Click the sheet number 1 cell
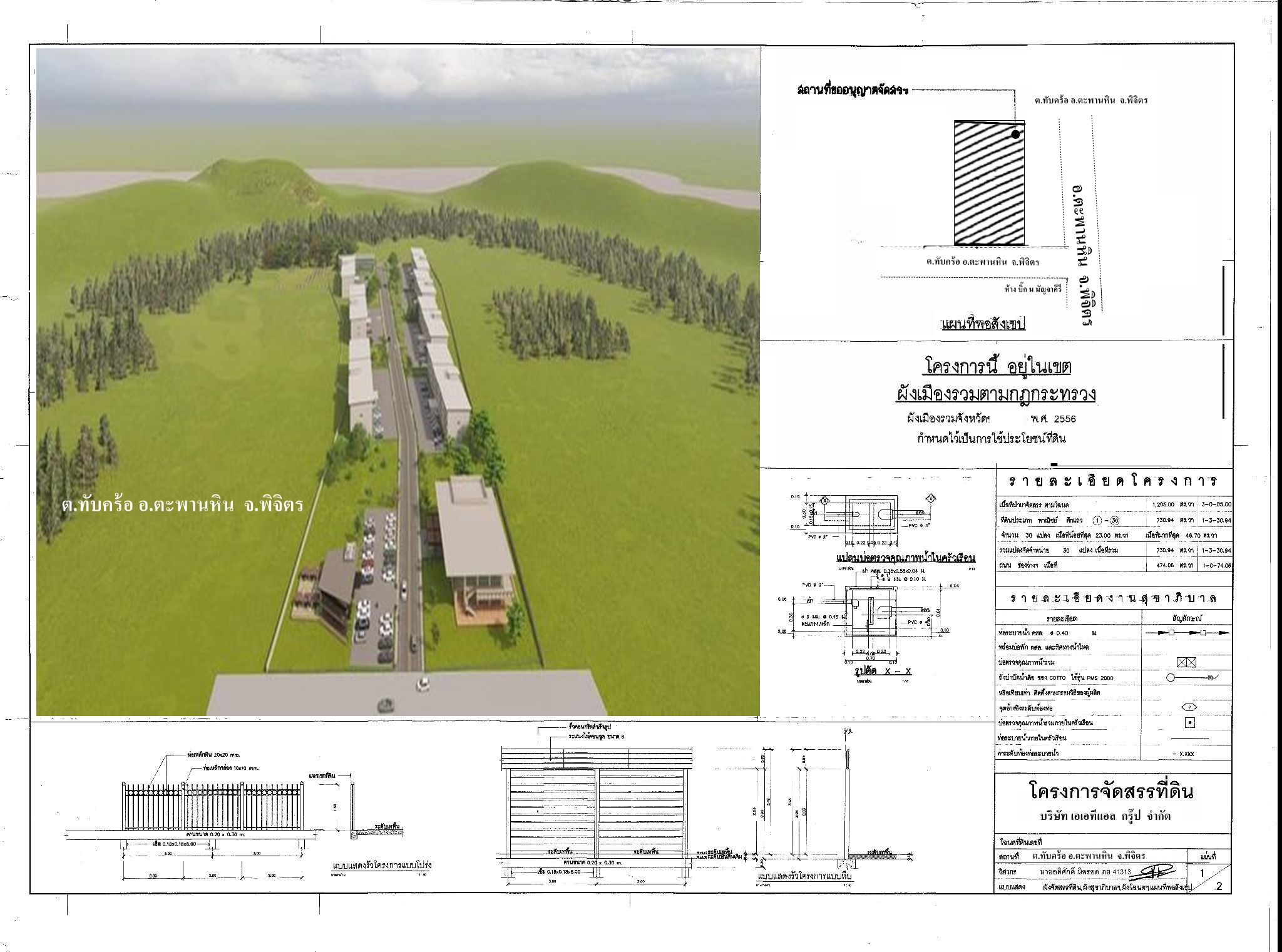The image size is (1282, 952). point(1201,873)
